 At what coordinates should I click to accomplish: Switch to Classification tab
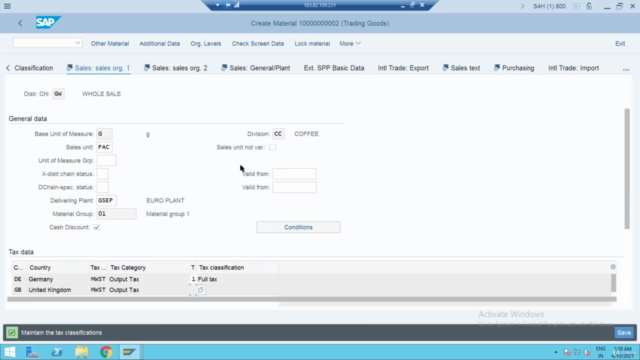34,68
